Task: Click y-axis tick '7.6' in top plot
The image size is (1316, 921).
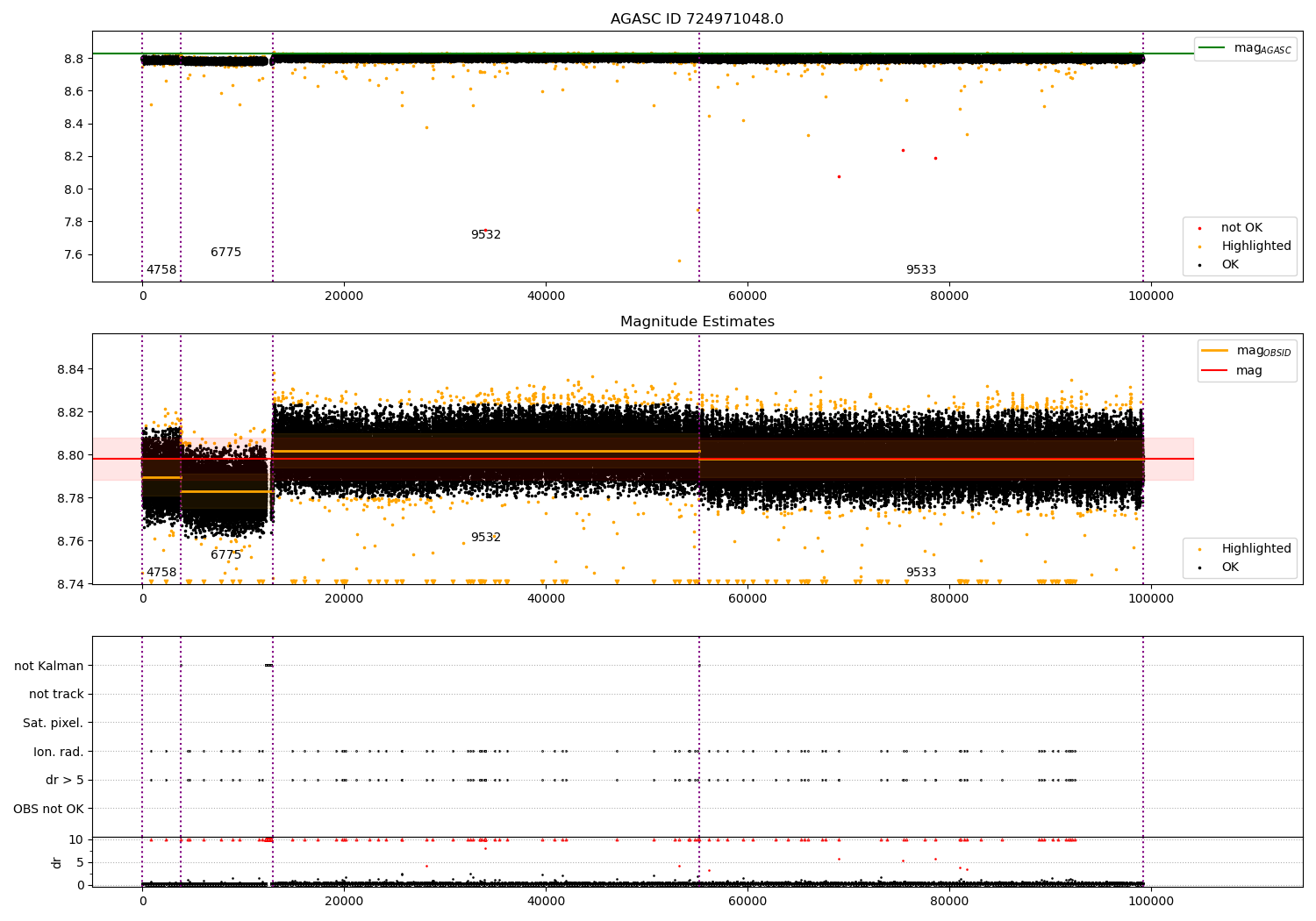Action: click(x=74, y=255)
